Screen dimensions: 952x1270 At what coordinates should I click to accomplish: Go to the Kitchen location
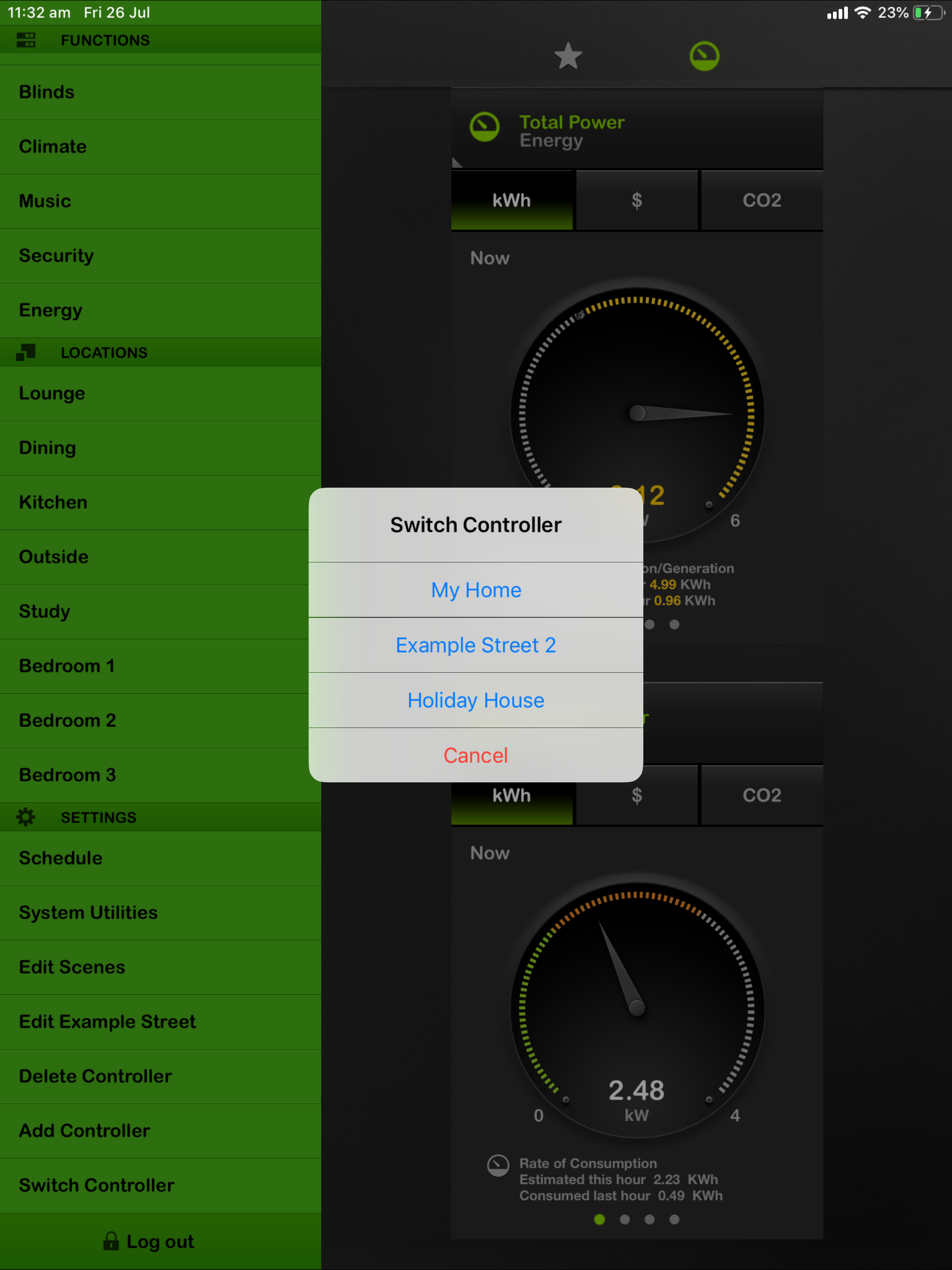pos(160,503)
